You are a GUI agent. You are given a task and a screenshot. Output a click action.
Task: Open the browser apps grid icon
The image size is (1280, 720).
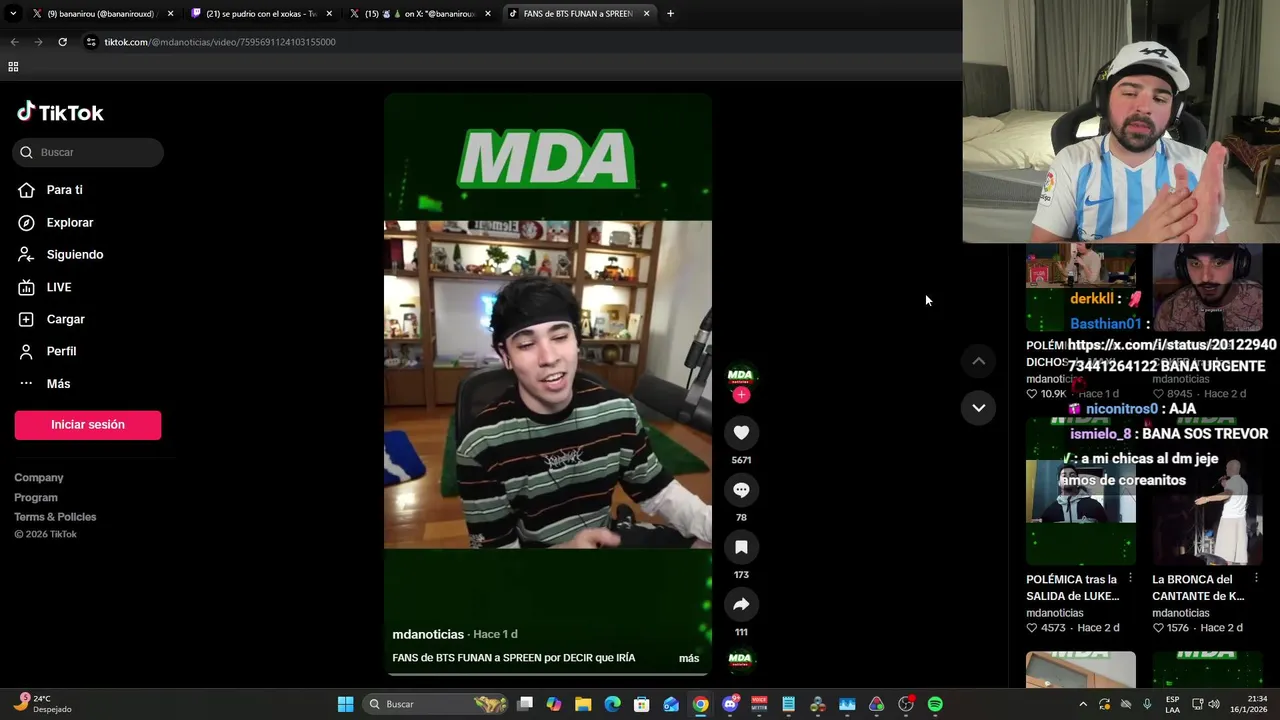(13, 67)
